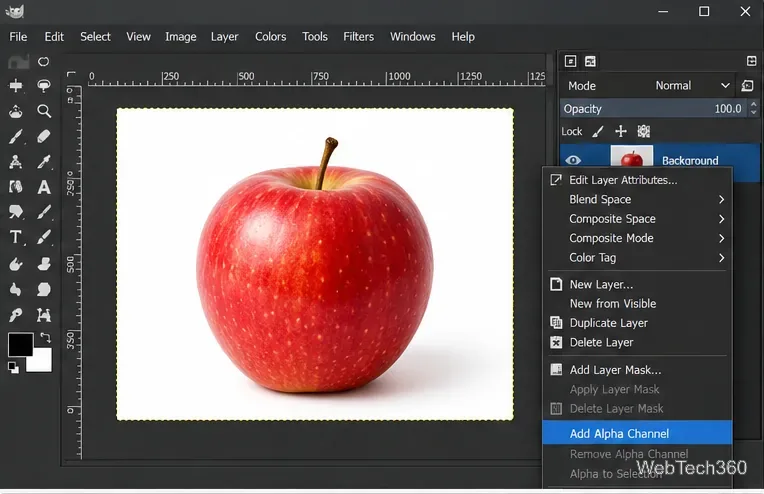
Task: Select the hand-shaped smudge tool
Action: click(16, 264)
